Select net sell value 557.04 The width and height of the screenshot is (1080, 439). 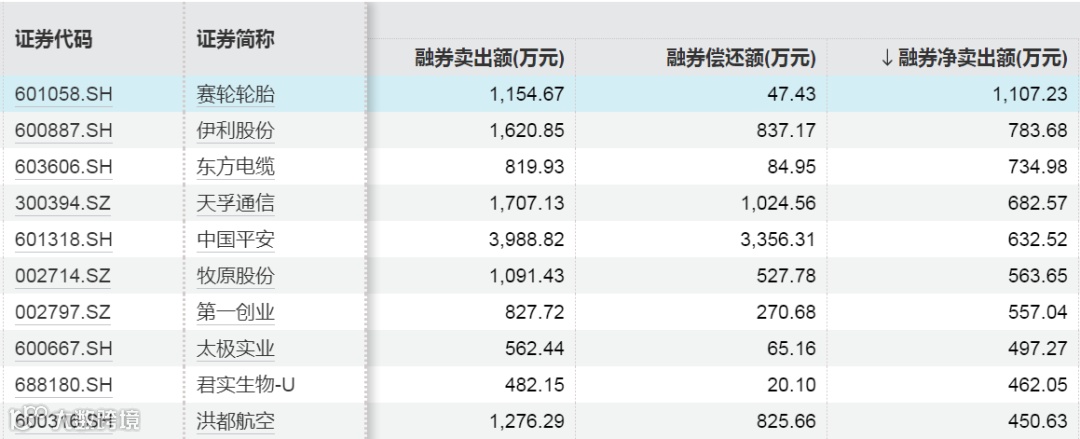click(x=1038, y=313)
